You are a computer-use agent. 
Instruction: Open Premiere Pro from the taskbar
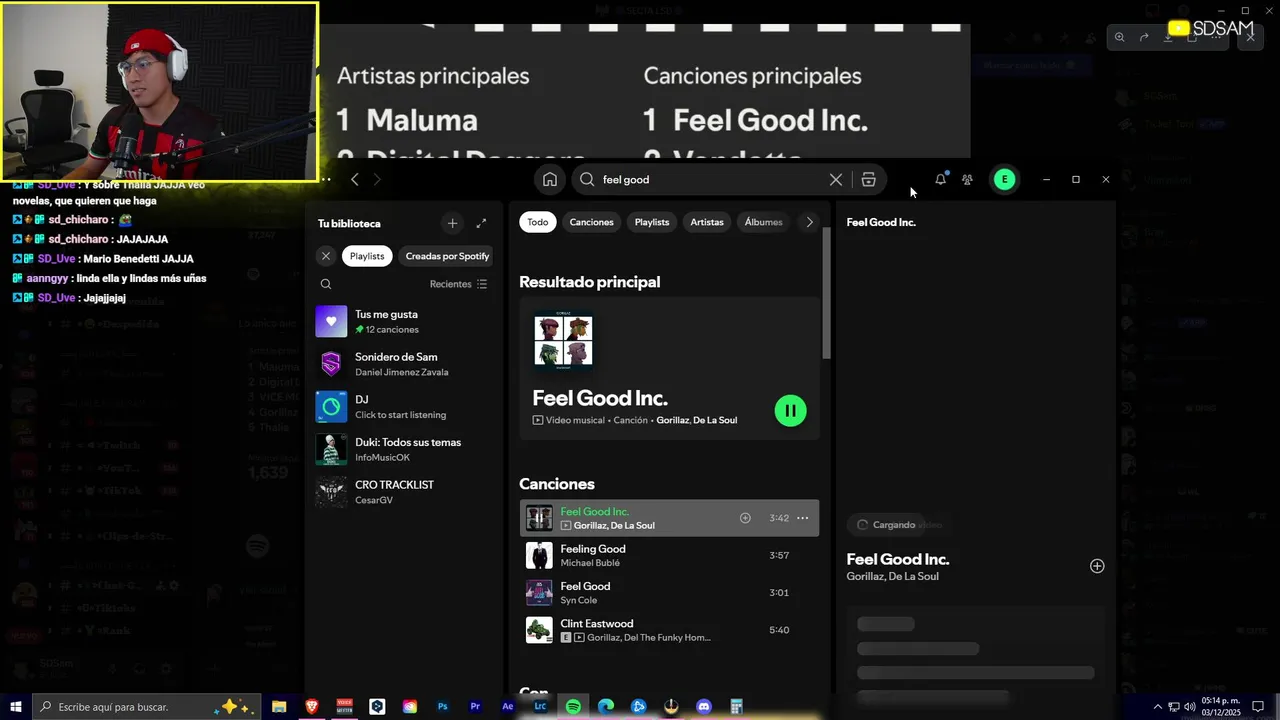click(x=475, y=707)
